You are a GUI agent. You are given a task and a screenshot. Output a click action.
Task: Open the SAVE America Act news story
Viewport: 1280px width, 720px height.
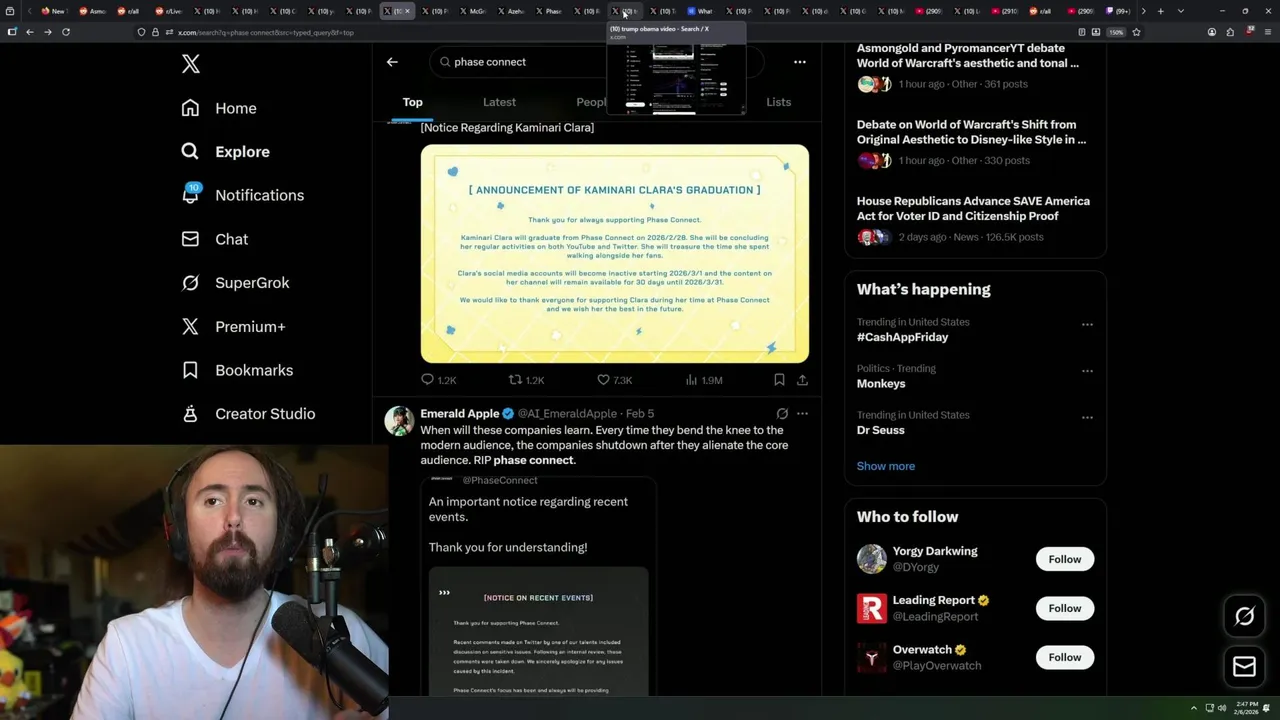(x=973, y=208)
